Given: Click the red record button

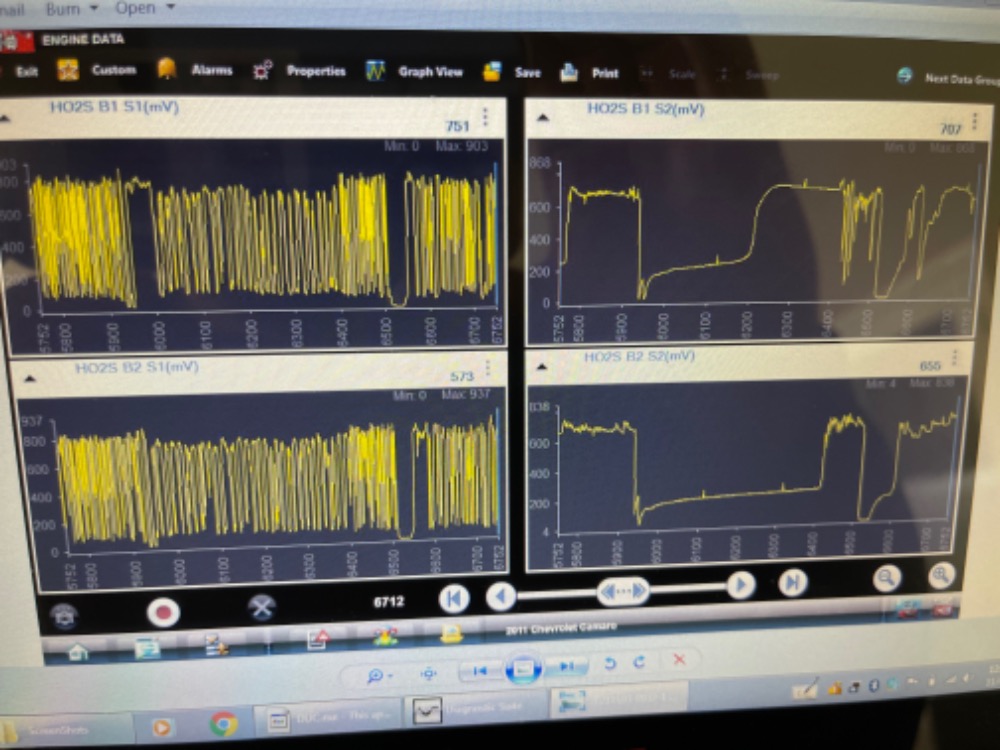Looking at the screenshot, I should click(163, 611).
